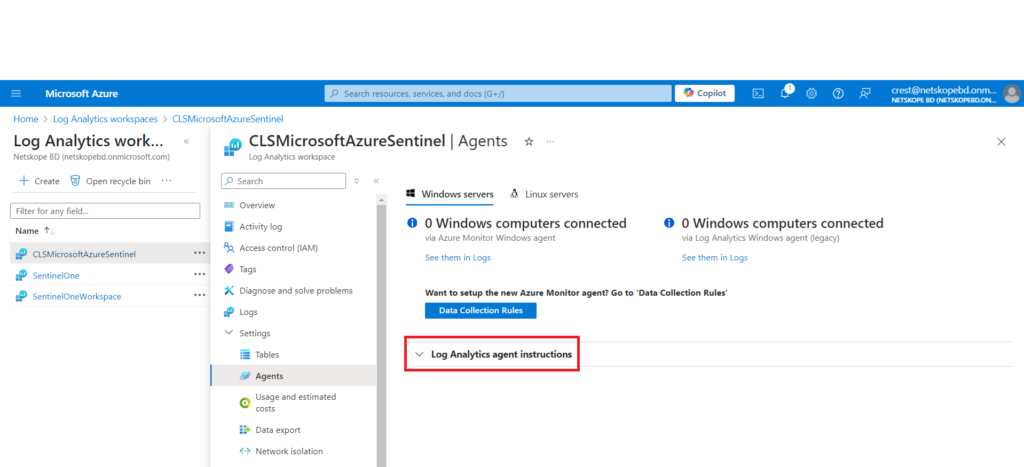Collapse the Settings section
1024x467 pixels.
229,333
